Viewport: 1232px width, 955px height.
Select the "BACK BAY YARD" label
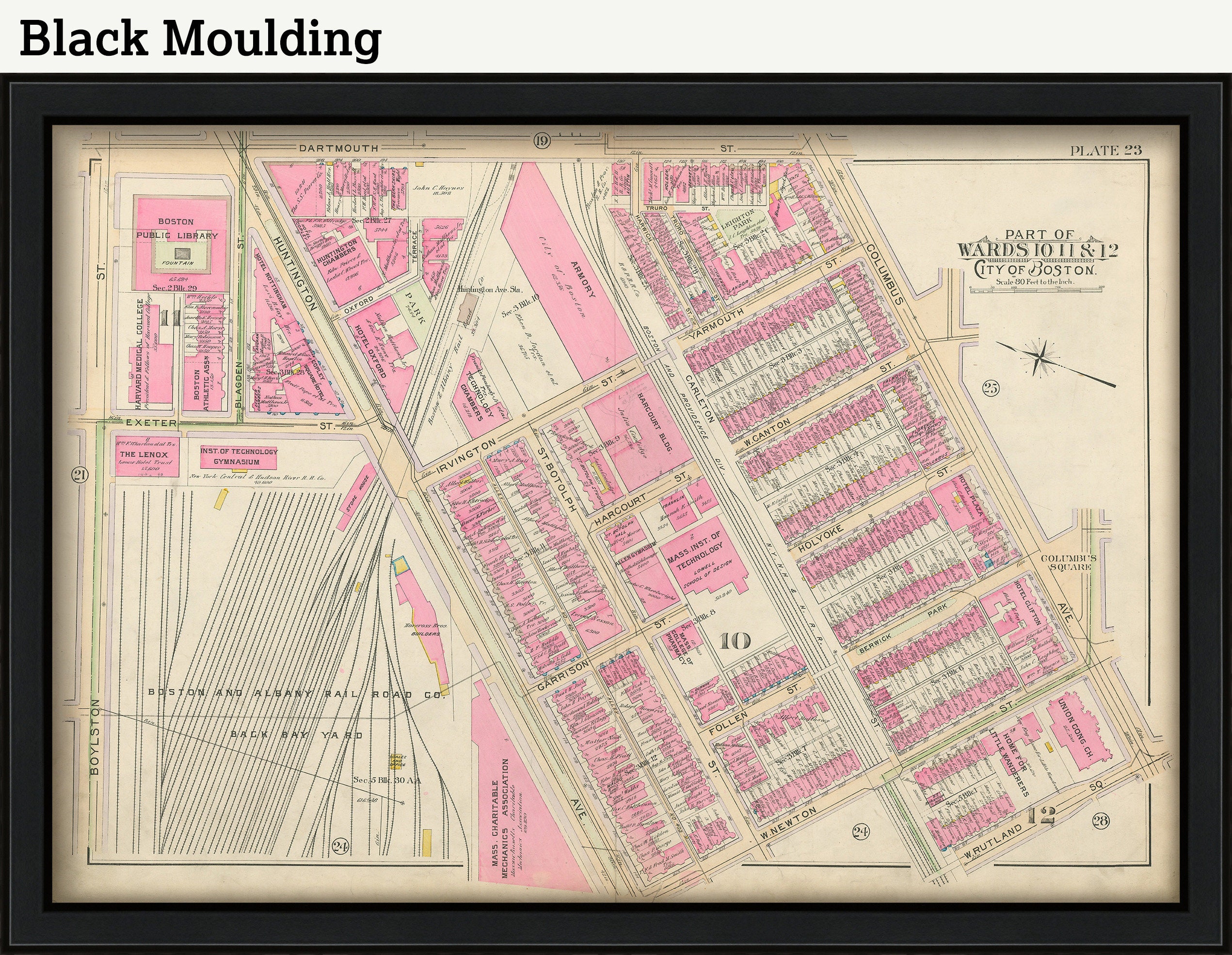point(297,735)
